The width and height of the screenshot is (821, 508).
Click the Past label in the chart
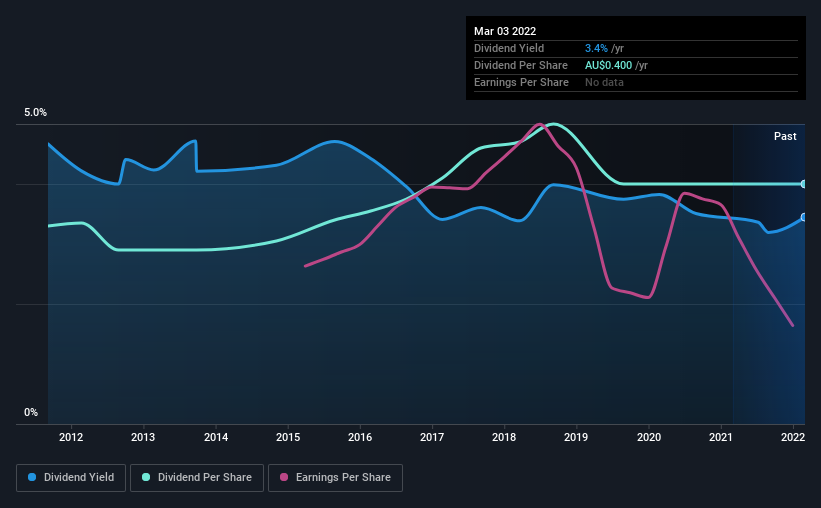(x=785, y=136)
